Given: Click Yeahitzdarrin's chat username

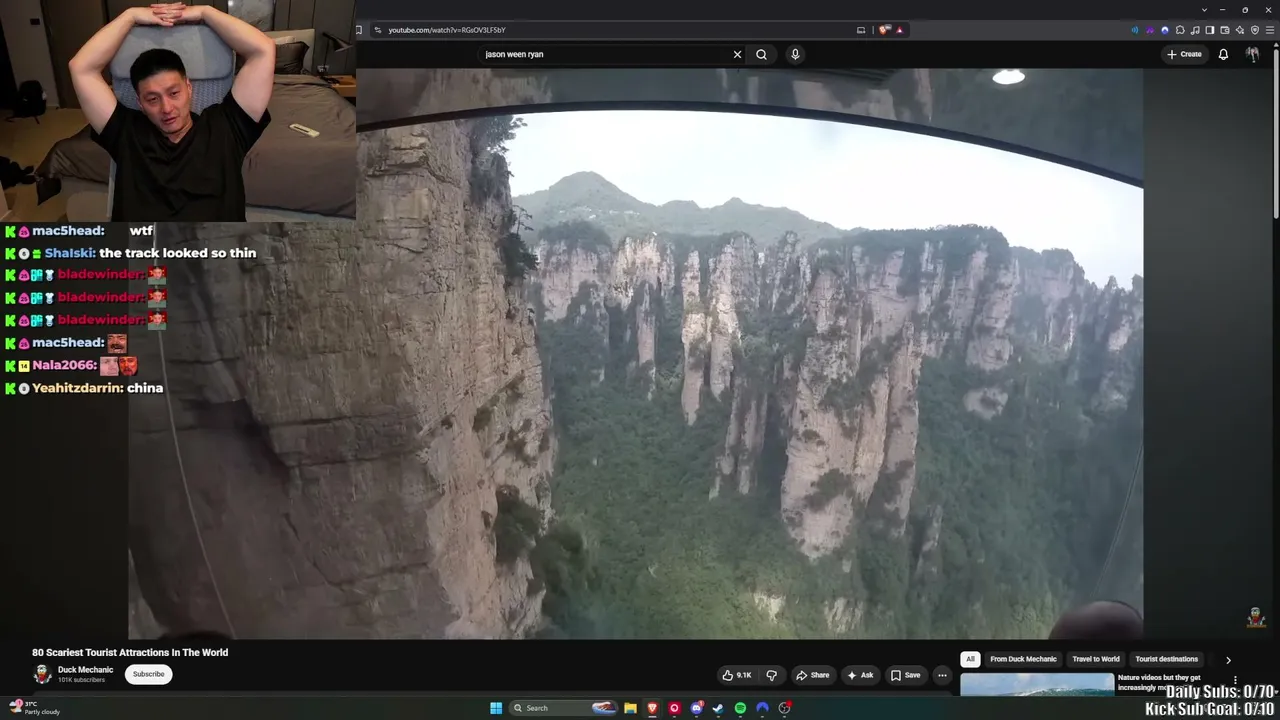Looking at the screenshot, I should (x=76, y=388).
